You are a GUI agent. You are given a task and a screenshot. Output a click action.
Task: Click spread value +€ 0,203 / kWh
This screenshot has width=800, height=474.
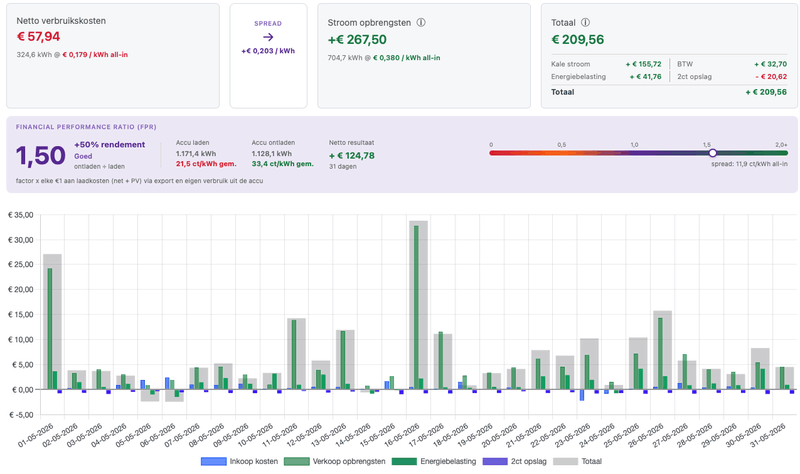(x=268, y=51)
